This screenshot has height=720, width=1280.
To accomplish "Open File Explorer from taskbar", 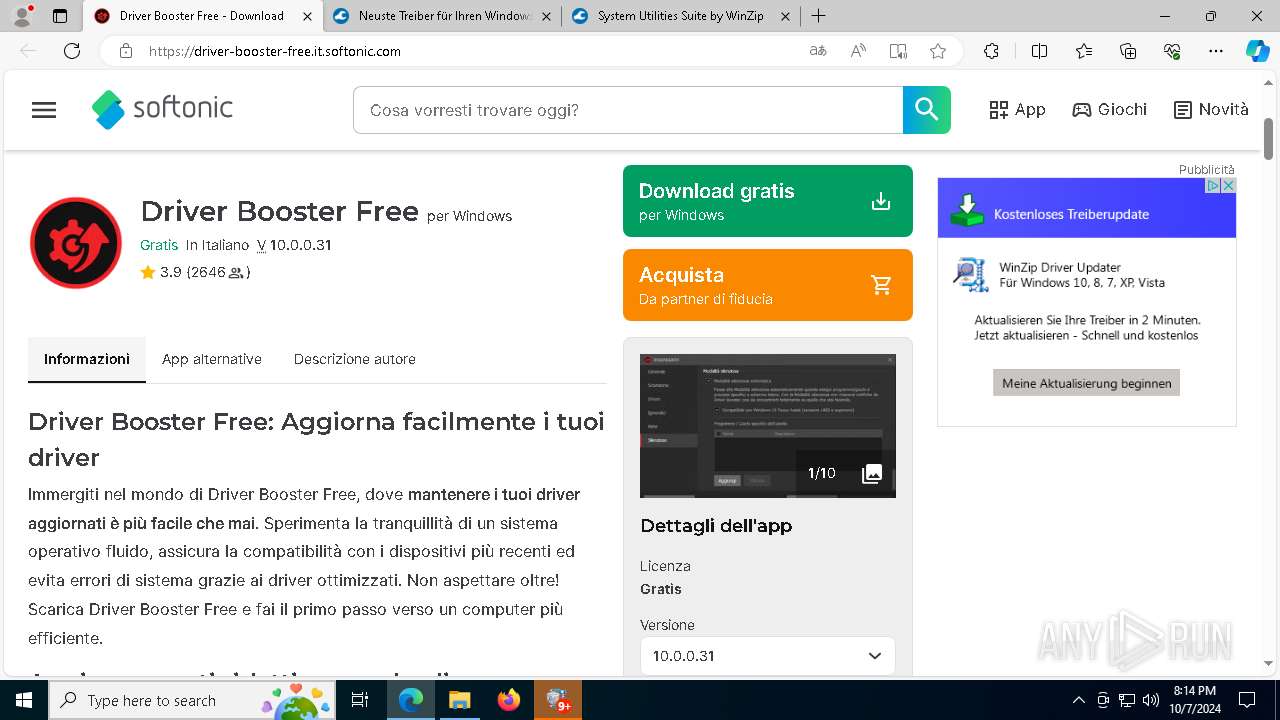I will click(x=459, y=700).
